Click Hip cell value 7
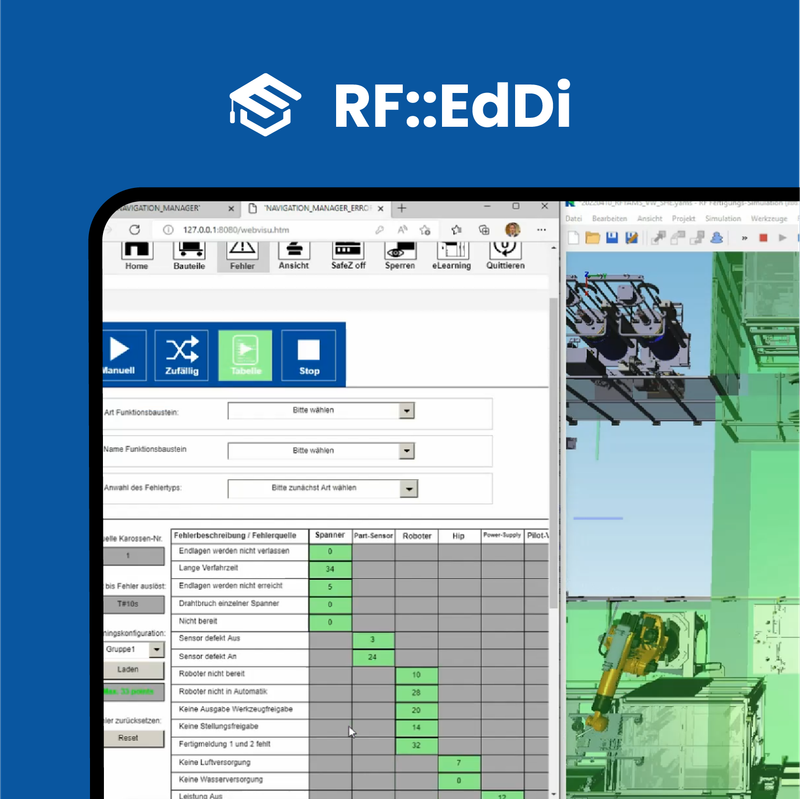This screenshot has height=799, width=800. (x=459, y=763)
